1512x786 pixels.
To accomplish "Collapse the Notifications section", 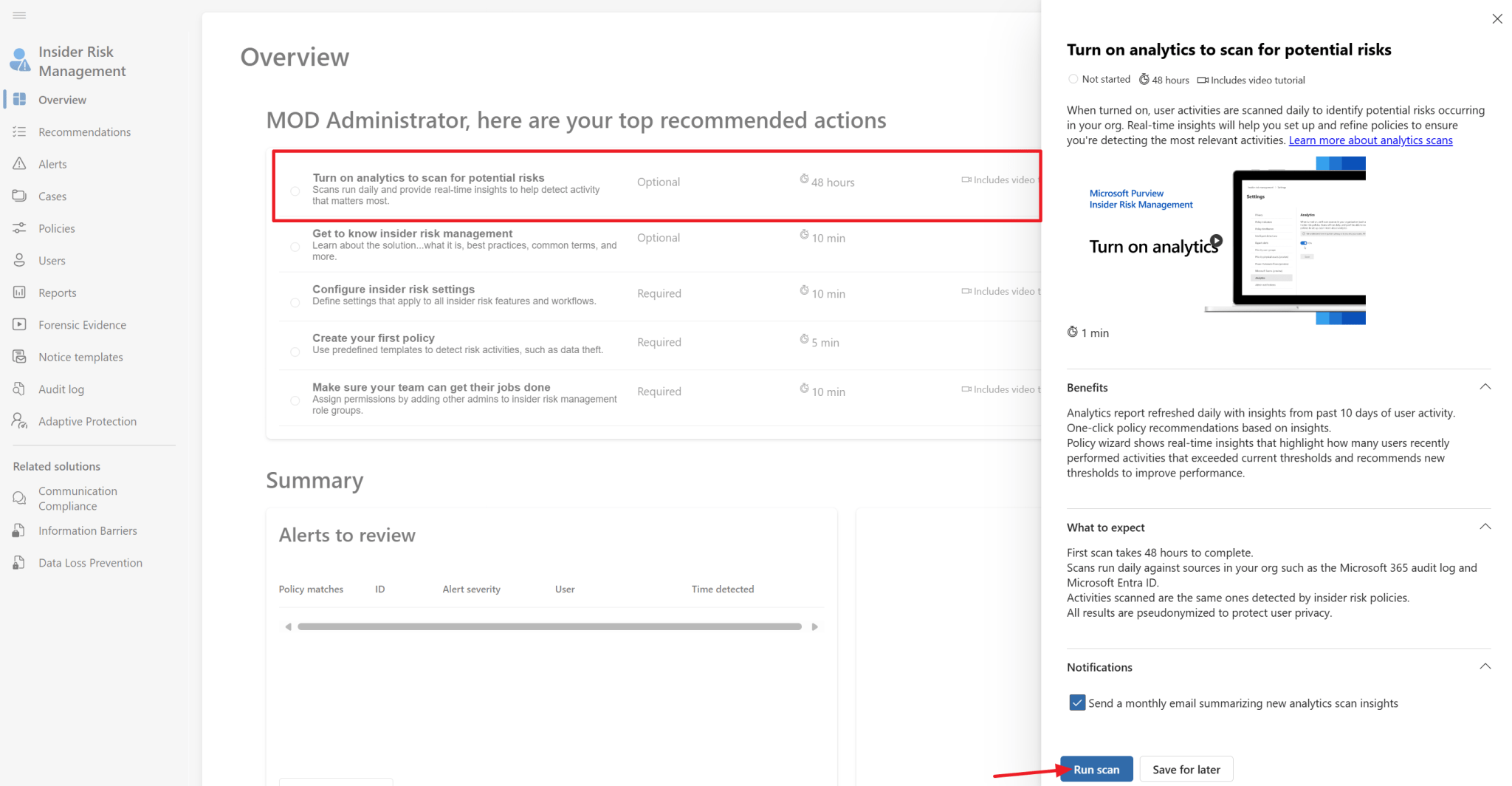I will 1485,666.
